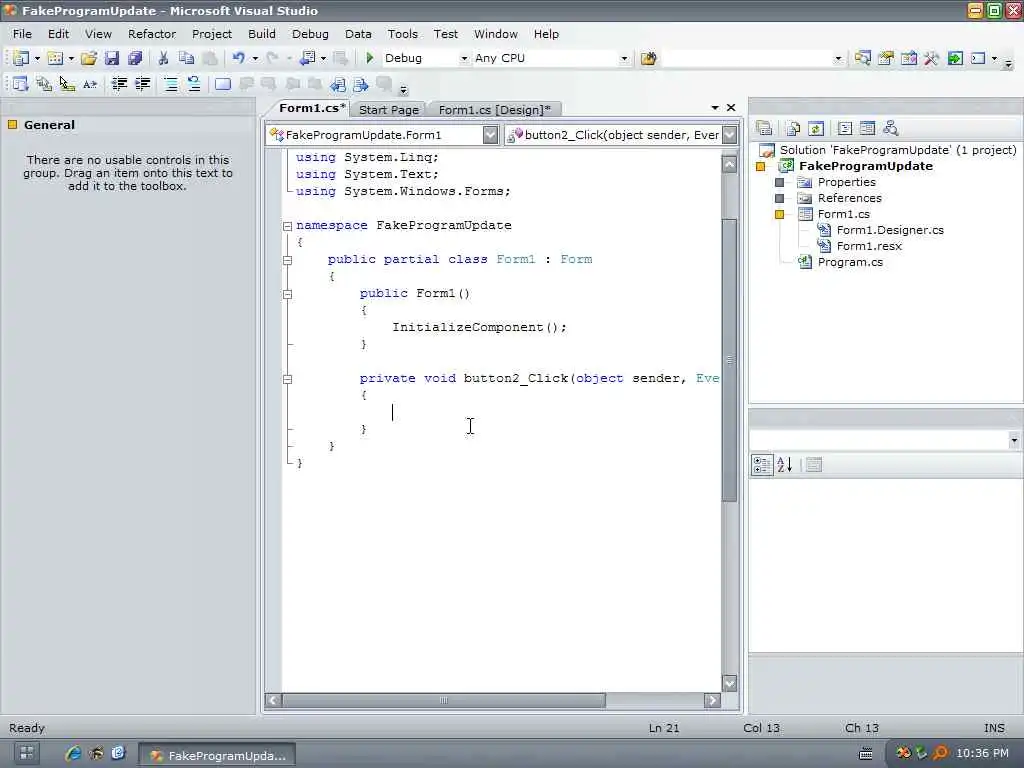Click the Undo arrow icon
This screenshot has width=1024, height=768.
tap(238, 58)
